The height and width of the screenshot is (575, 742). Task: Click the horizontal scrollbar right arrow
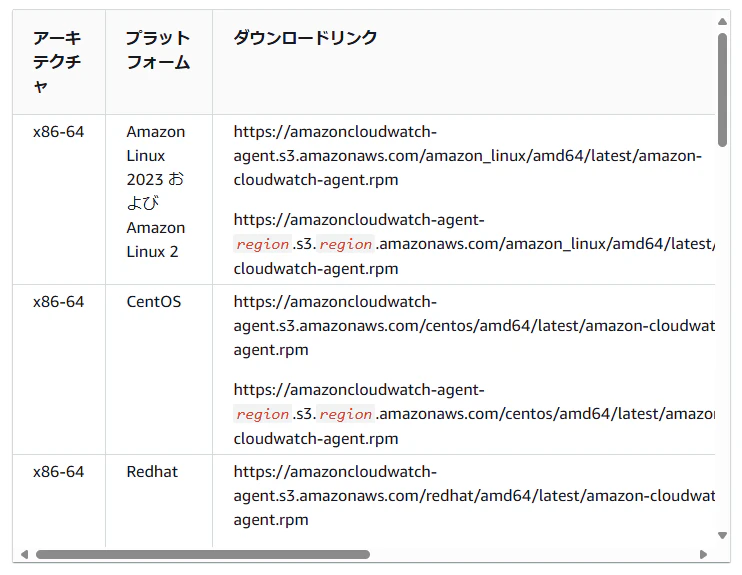coord(703,554)
